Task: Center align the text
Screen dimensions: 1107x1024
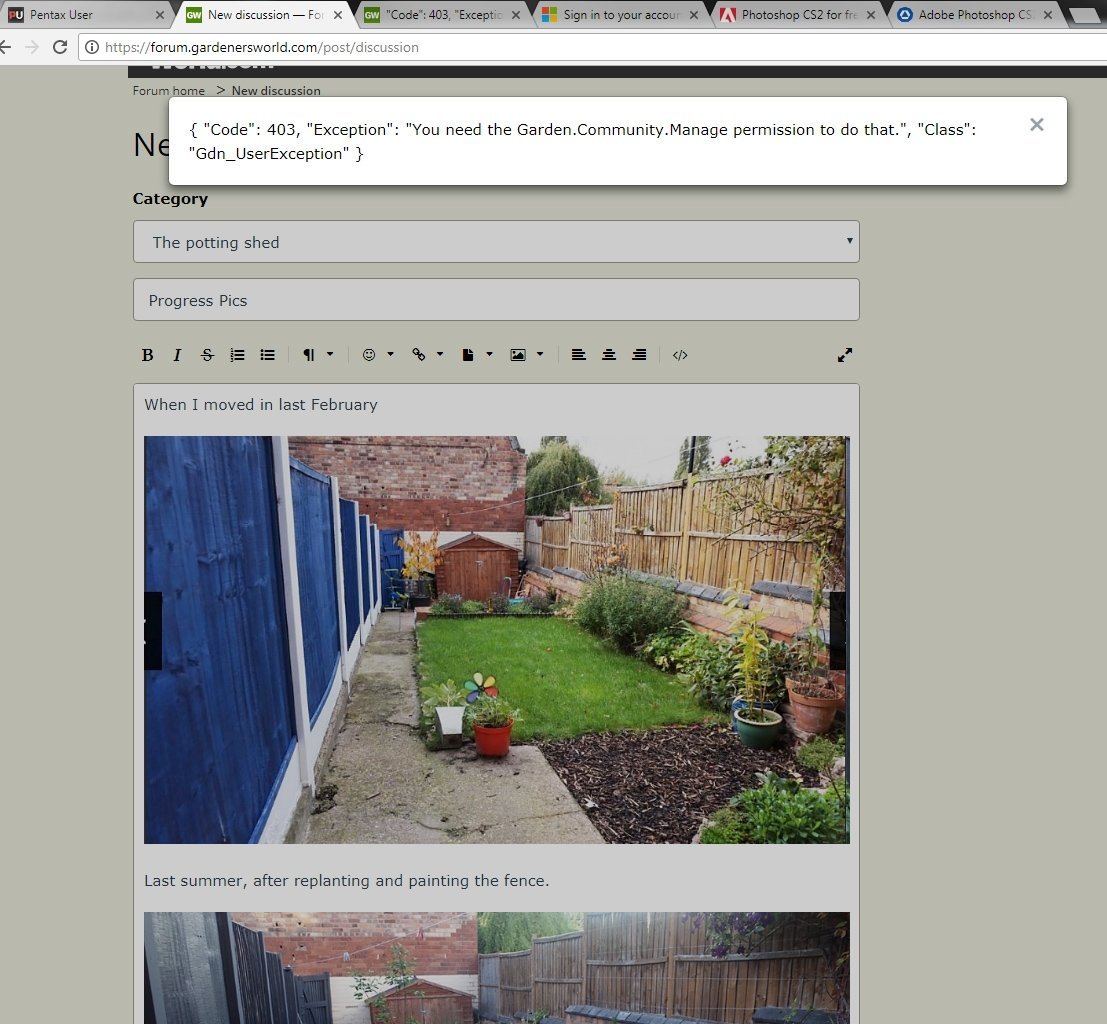Action: [x=609, y=355]
